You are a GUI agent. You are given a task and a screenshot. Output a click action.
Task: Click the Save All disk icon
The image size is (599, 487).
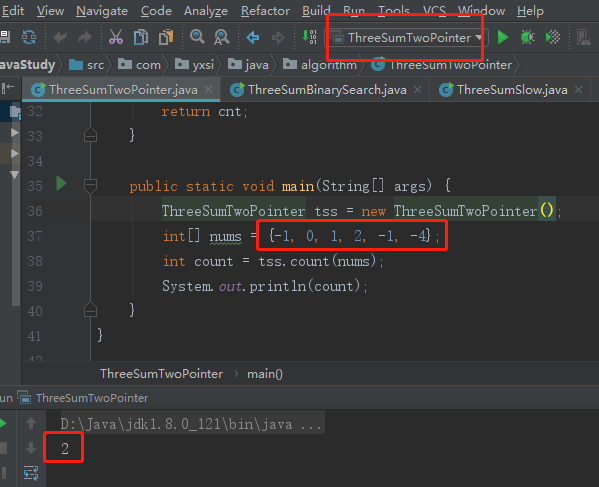(x=5, y=37)
